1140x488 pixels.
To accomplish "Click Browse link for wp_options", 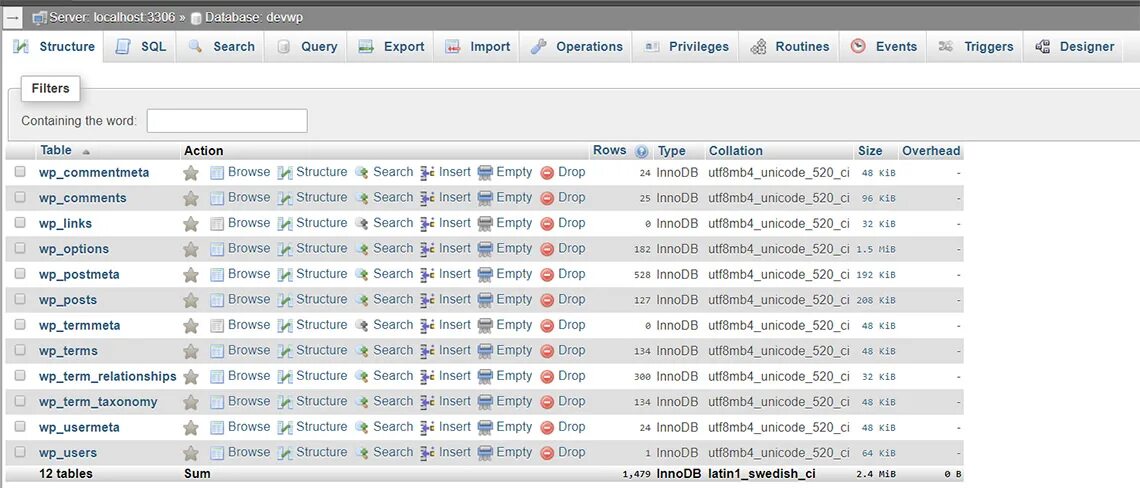I will point(249,248).
